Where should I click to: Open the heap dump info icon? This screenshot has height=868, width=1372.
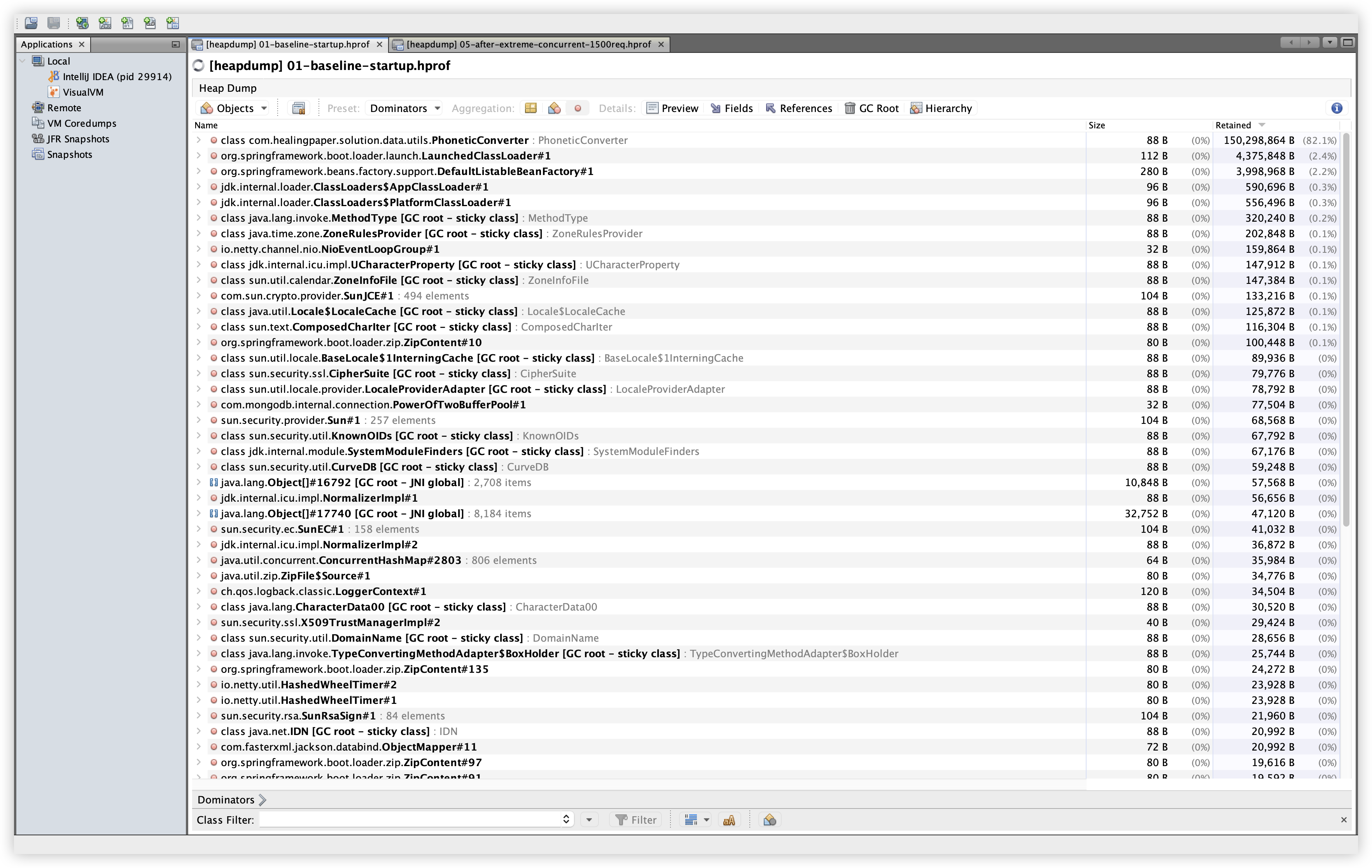(x=1337, y=108)
